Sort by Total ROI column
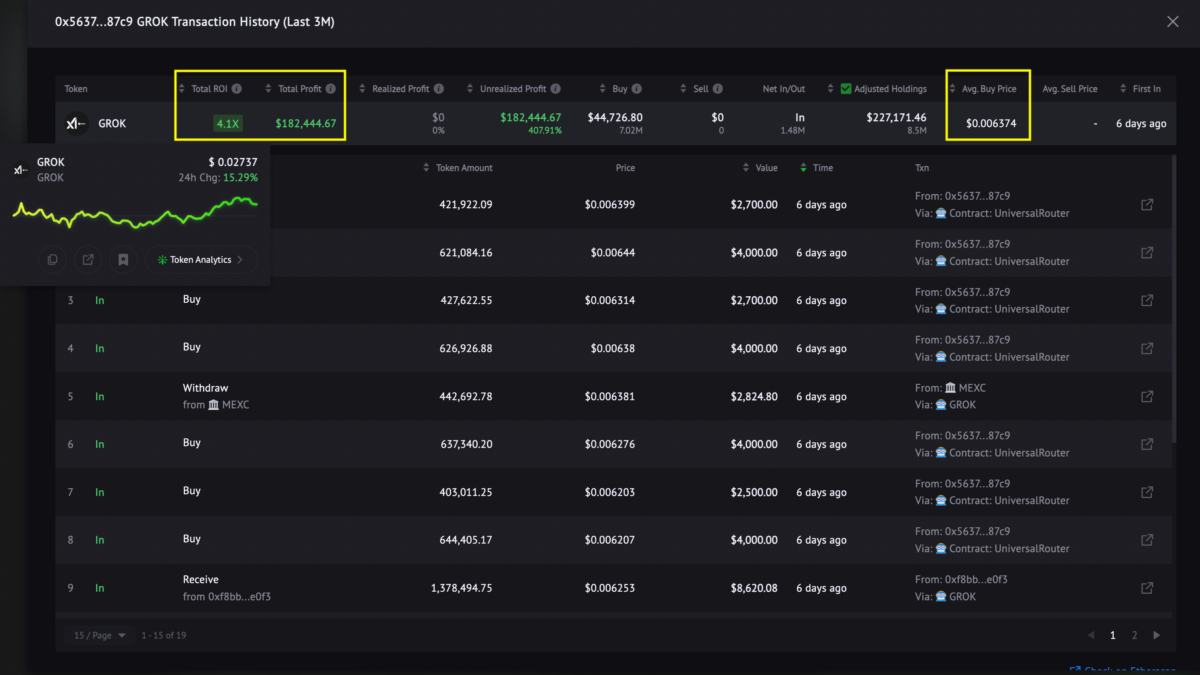The height and width of the screenshot is (675, 1200). coord(183,89)
